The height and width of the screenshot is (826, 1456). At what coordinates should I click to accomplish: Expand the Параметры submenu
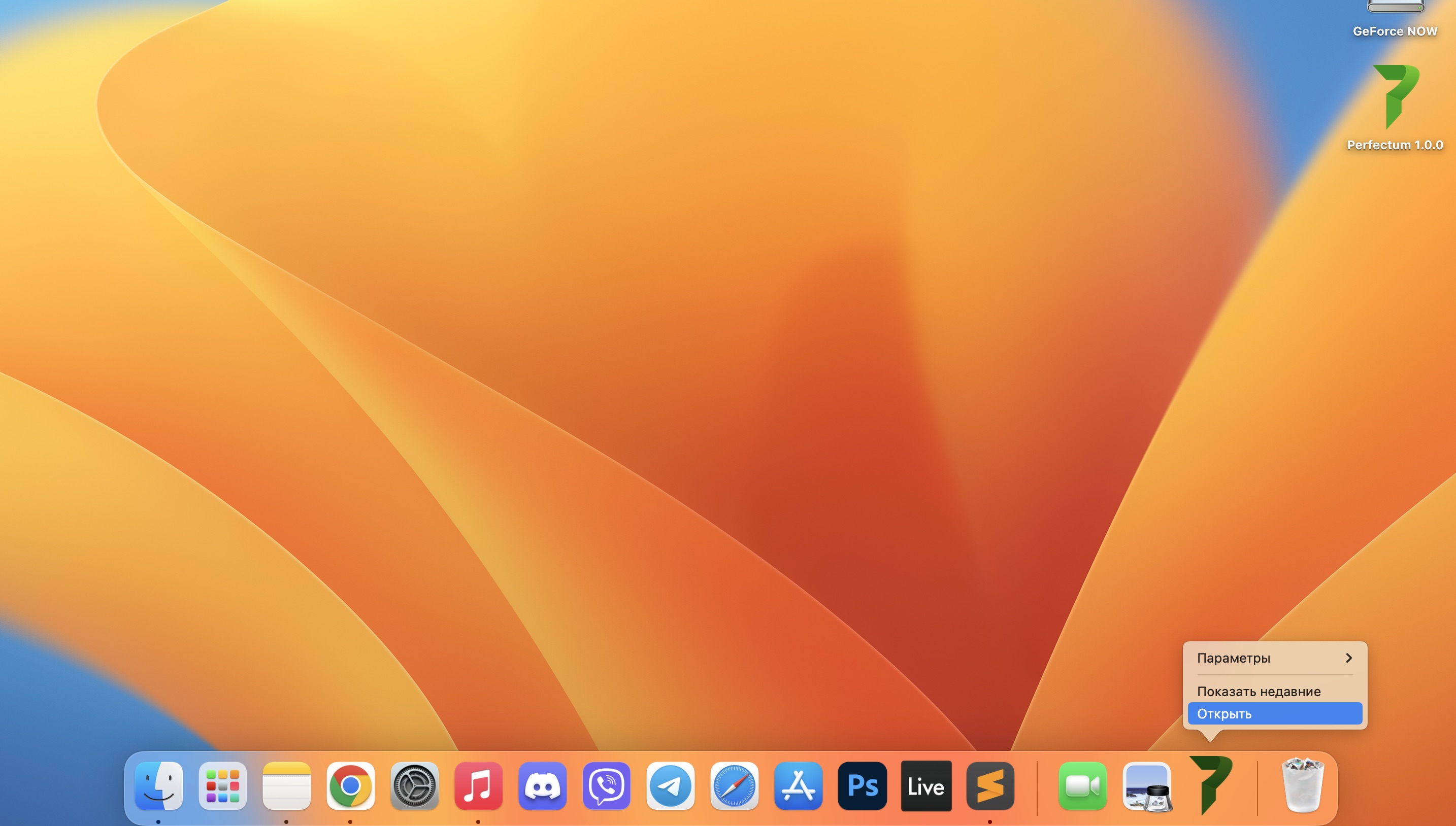tap(1274, 658)
